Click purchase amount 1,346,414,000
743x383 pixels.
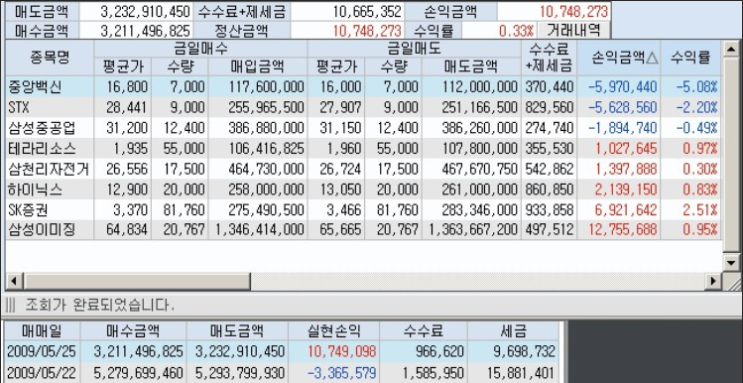[x=259, y=230]
